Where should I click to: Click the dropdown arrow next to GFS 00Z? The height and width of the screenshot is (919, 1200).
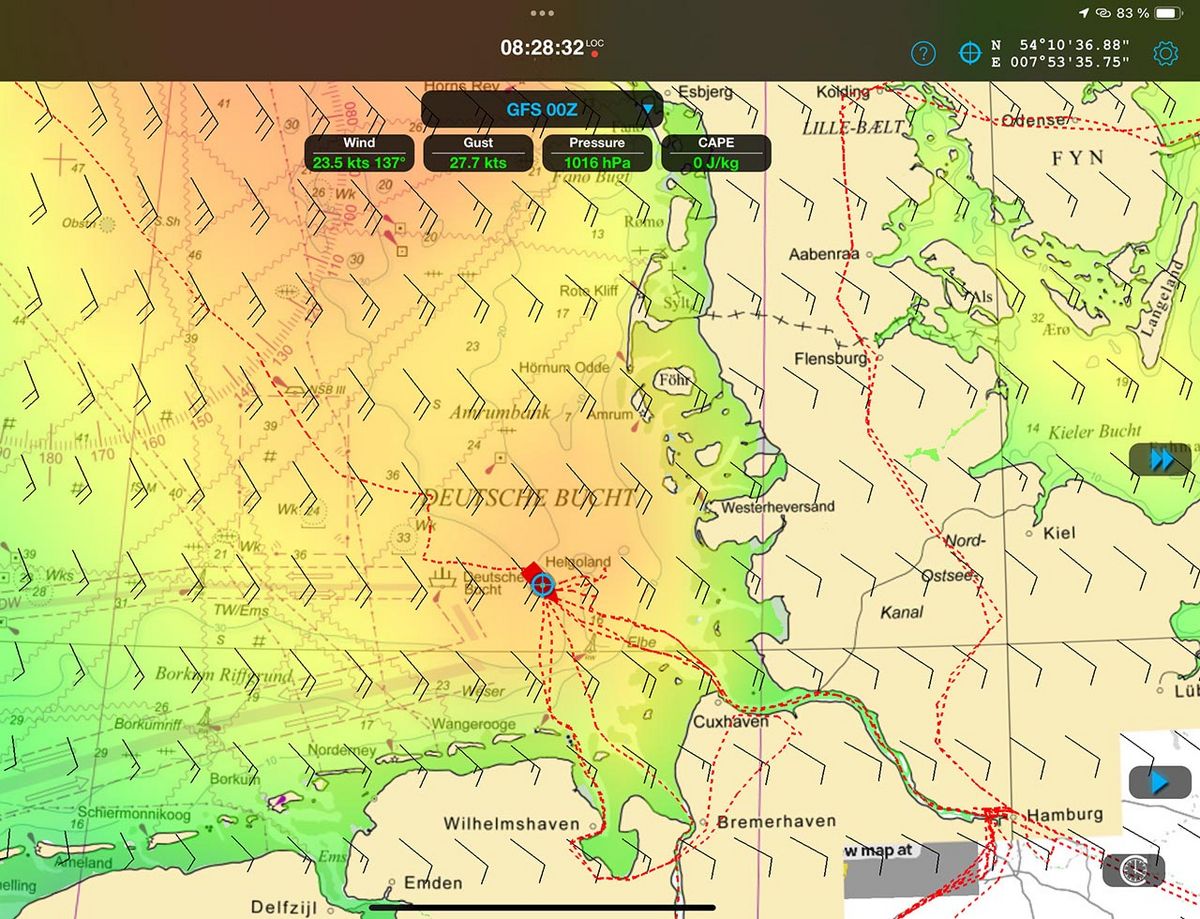click(647, 109)
